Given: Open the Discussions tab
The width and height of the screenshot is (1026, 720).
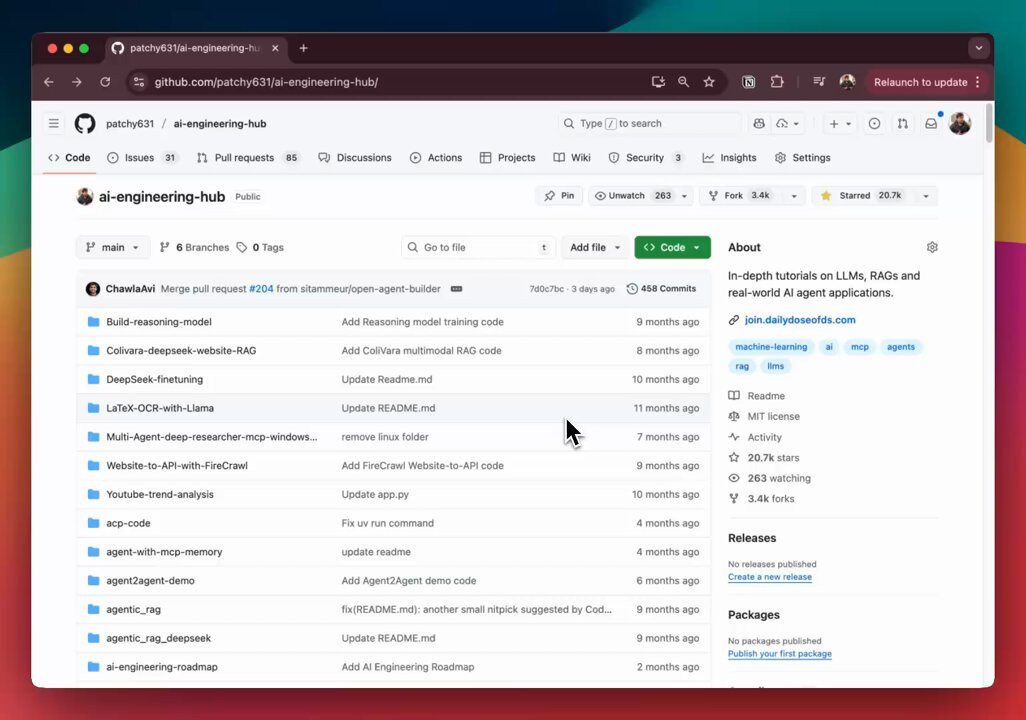Looking at the screenshot, I should point(355,158).
